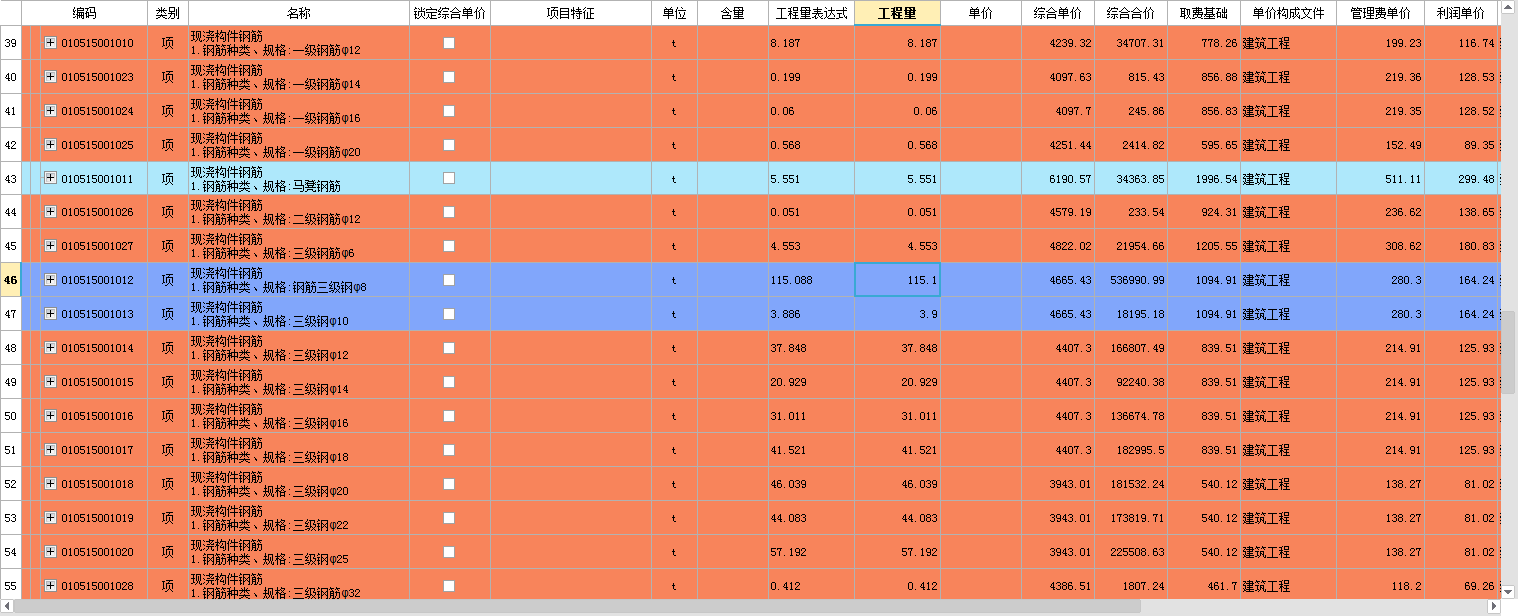Click the 工程量 cell showing 3.9
This screenshot has height=616, width=1518.
[x=897, y=314]
